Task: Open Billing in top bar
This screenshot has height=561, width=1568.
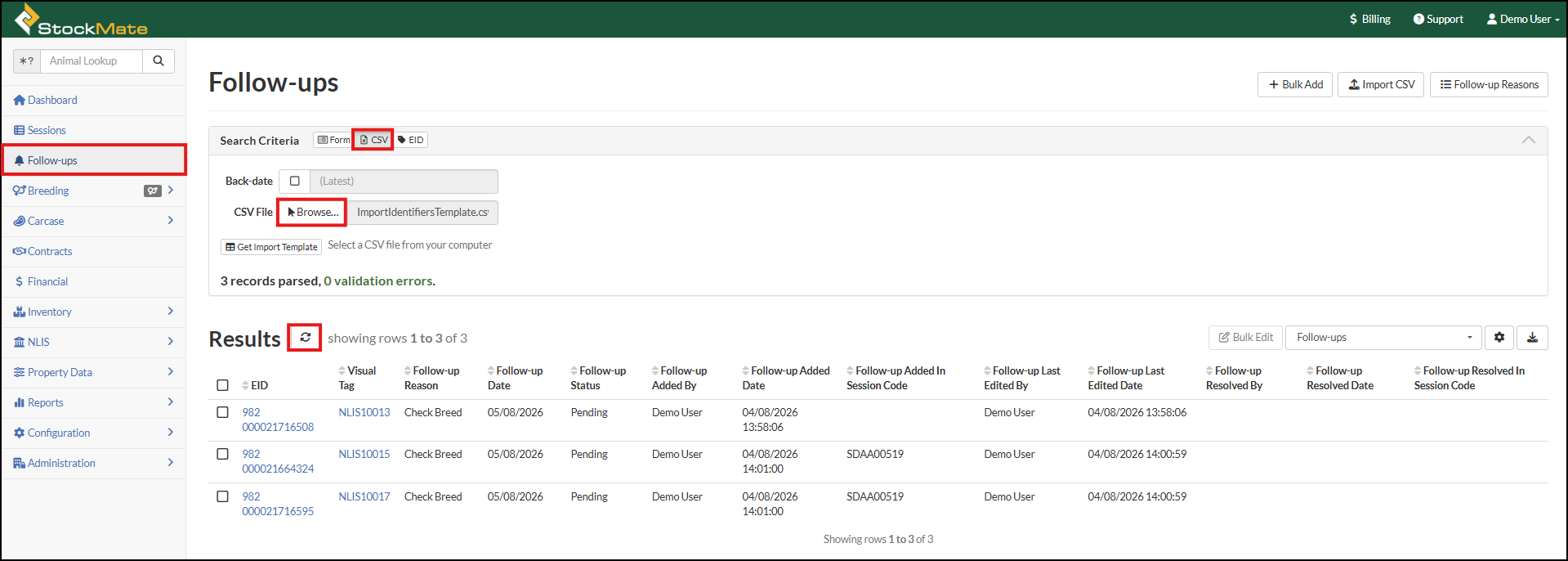Action: tap(1370, 19)
